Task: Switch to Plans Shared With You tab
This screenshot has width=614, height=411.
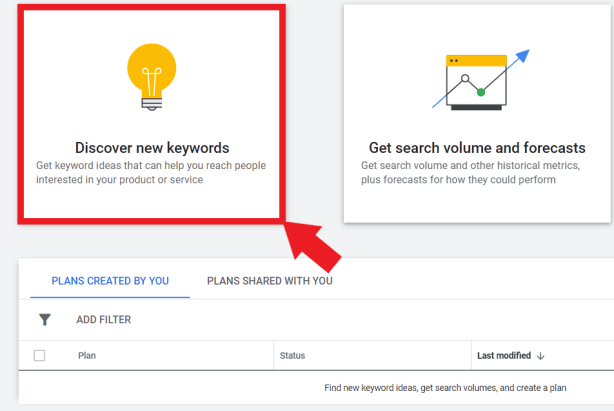Action: 270,281
